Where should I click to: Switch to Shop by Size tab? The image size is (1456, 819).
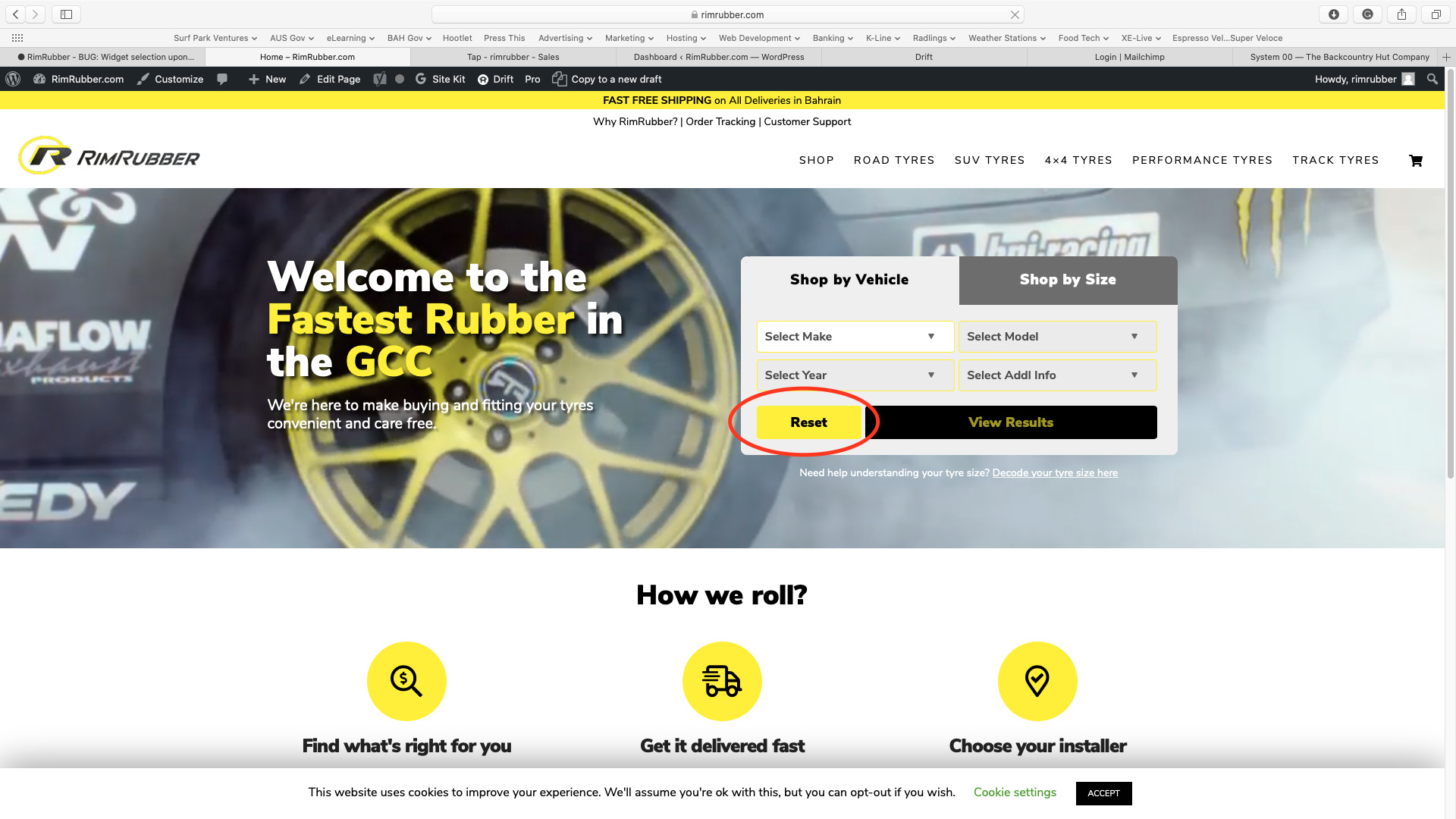pos(1068,280)
